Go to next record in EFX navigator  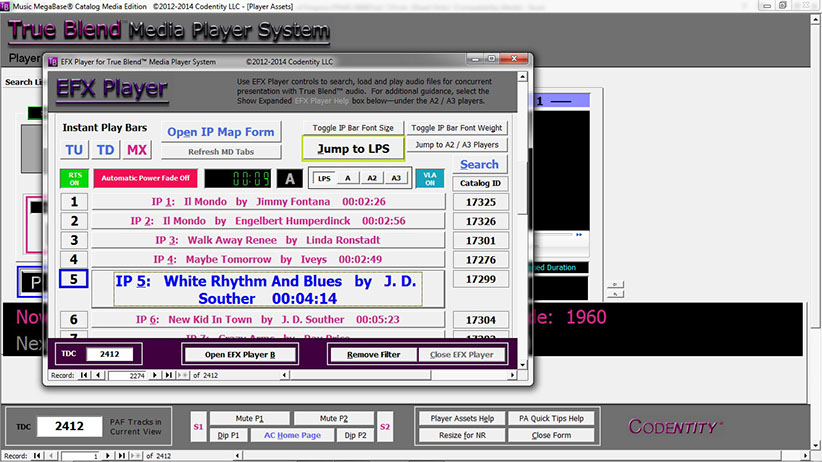(x=155, y=375)
